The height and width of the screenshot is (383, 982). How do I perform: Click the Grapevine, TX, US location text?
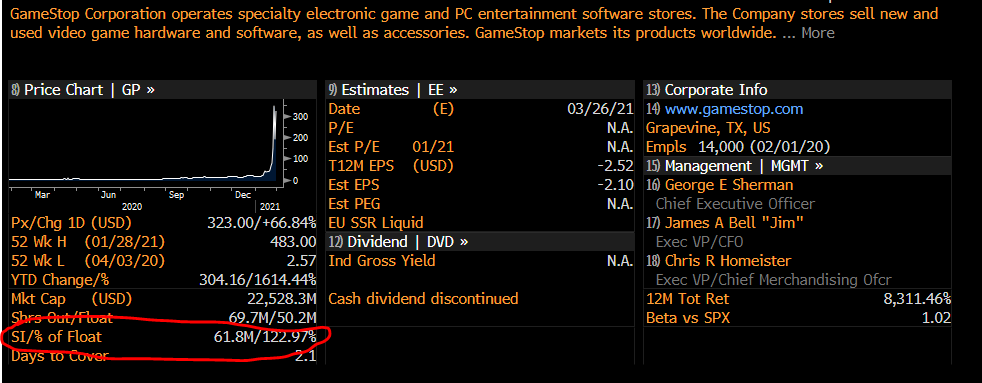click(x=708, y=128)
